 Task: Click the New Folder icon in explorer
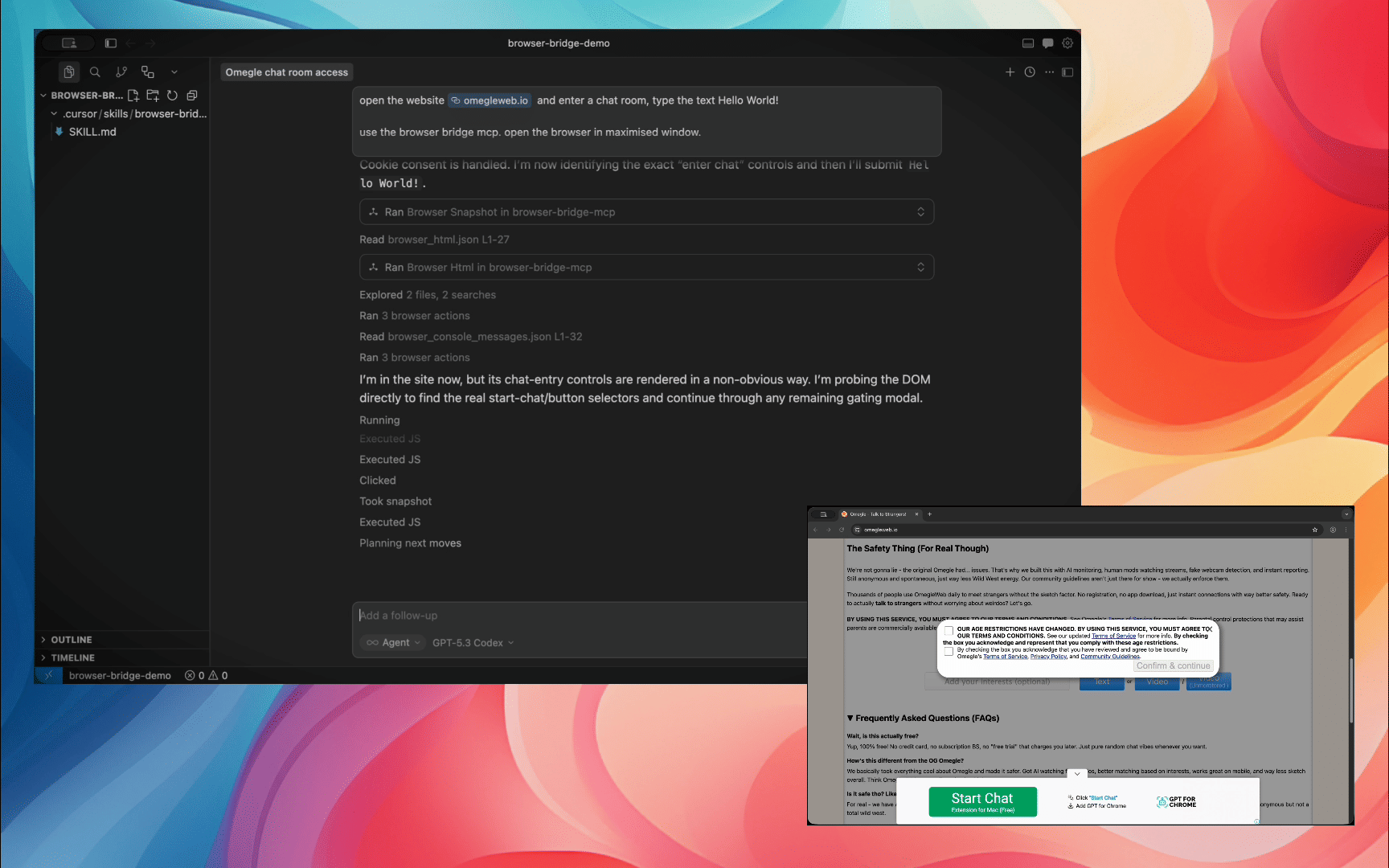pyautogui.click(x=153, y=95)
